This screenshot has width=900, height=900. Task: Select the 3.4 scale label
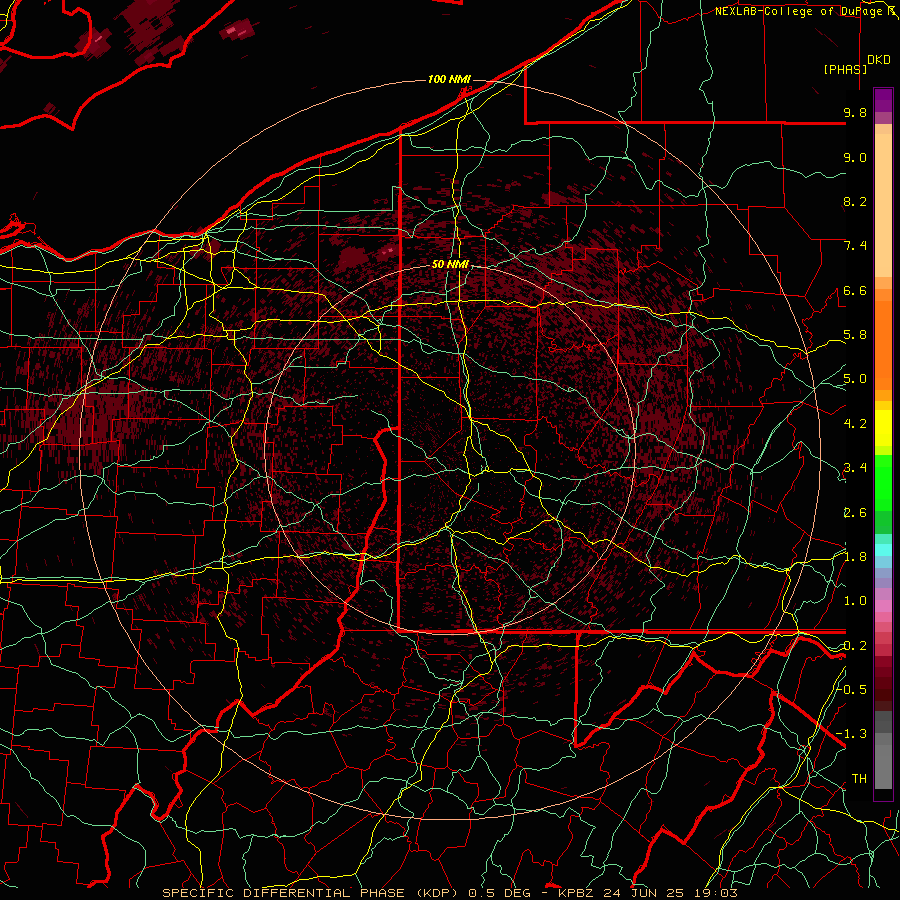[x=855, y=468]
